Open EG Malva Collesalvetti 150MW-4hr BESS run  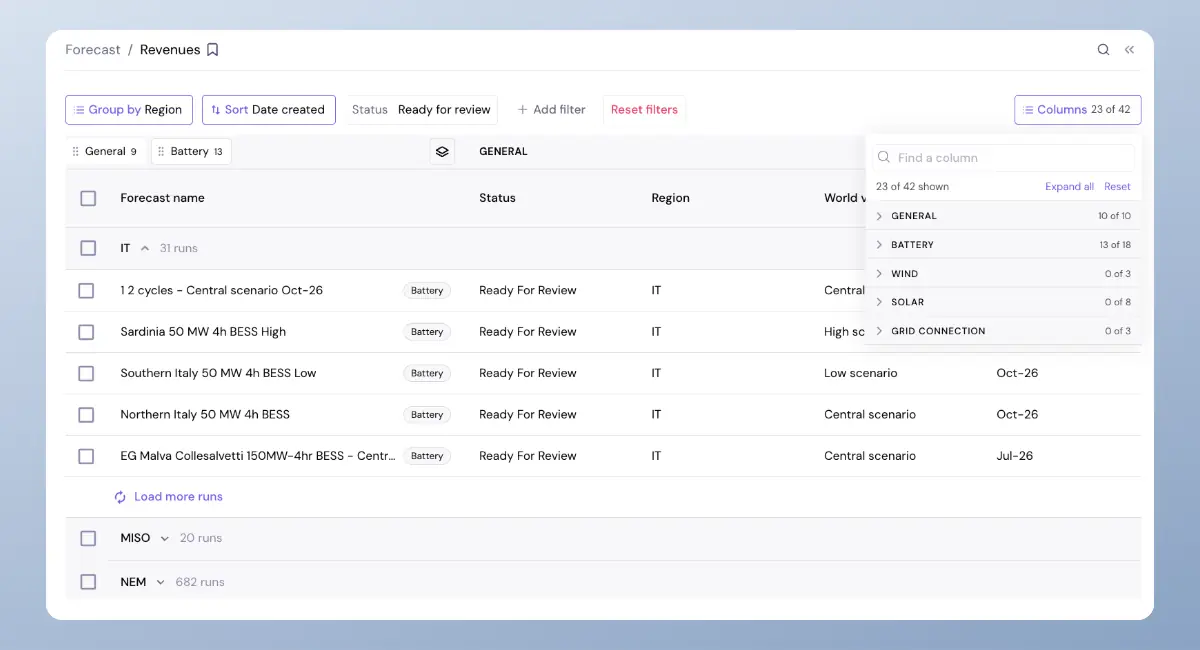258,456
